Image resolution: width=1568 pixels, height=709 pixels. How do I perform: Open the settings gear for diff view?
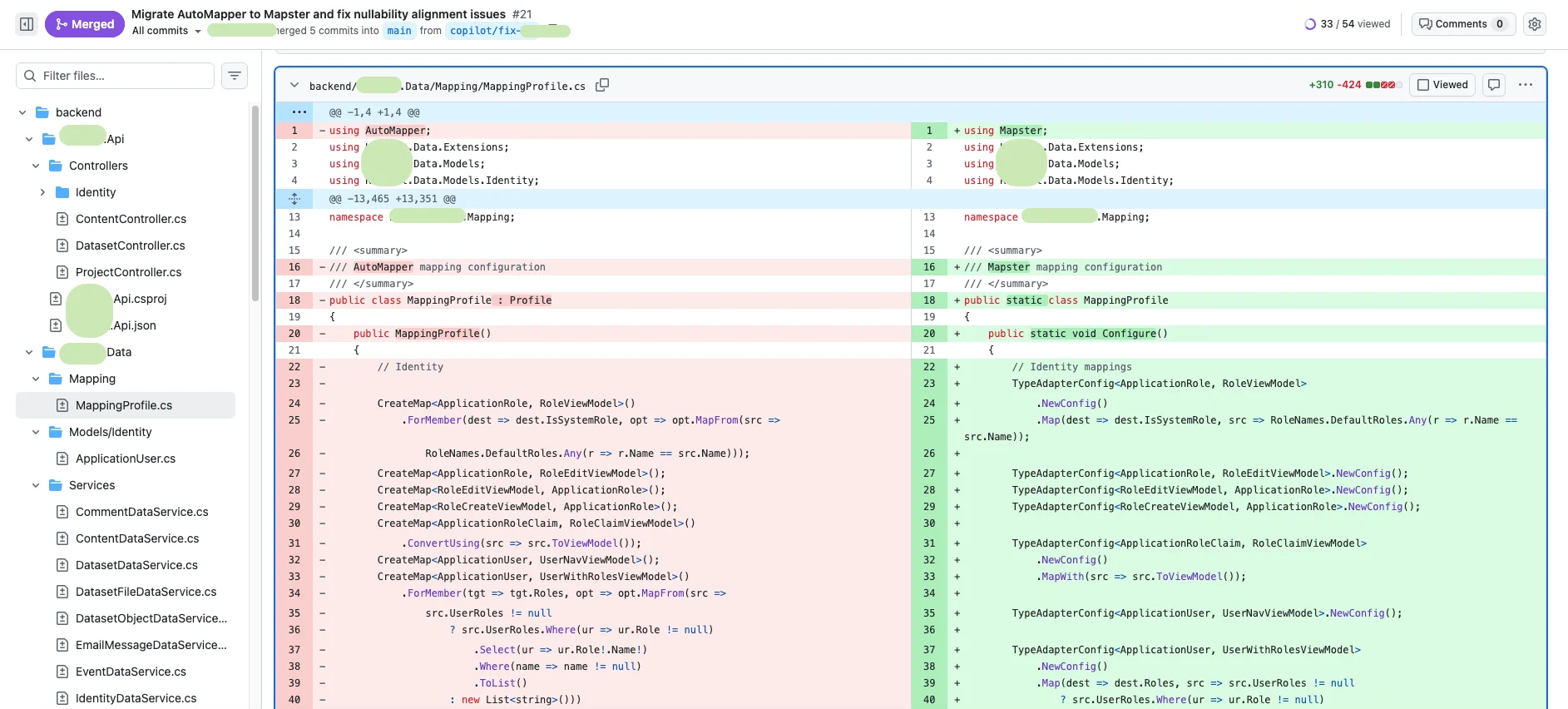[x=1535, y=24]
